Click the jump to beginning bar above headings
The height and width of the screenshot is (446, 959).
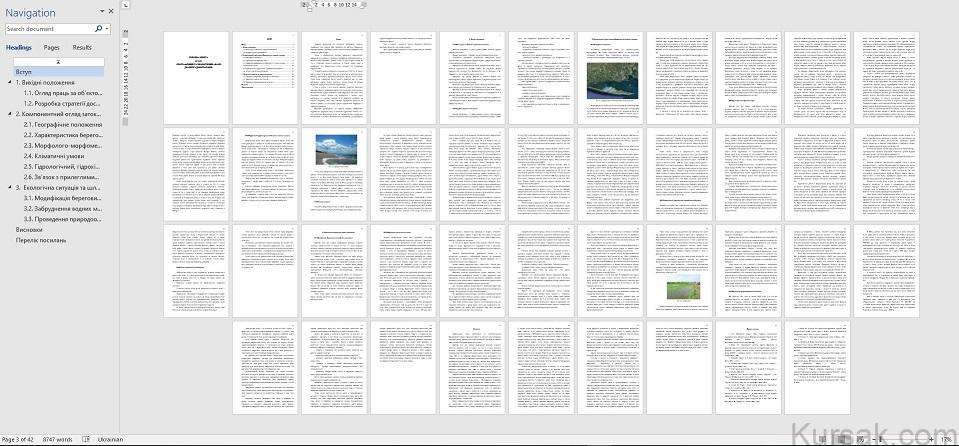tap(58, 61)
